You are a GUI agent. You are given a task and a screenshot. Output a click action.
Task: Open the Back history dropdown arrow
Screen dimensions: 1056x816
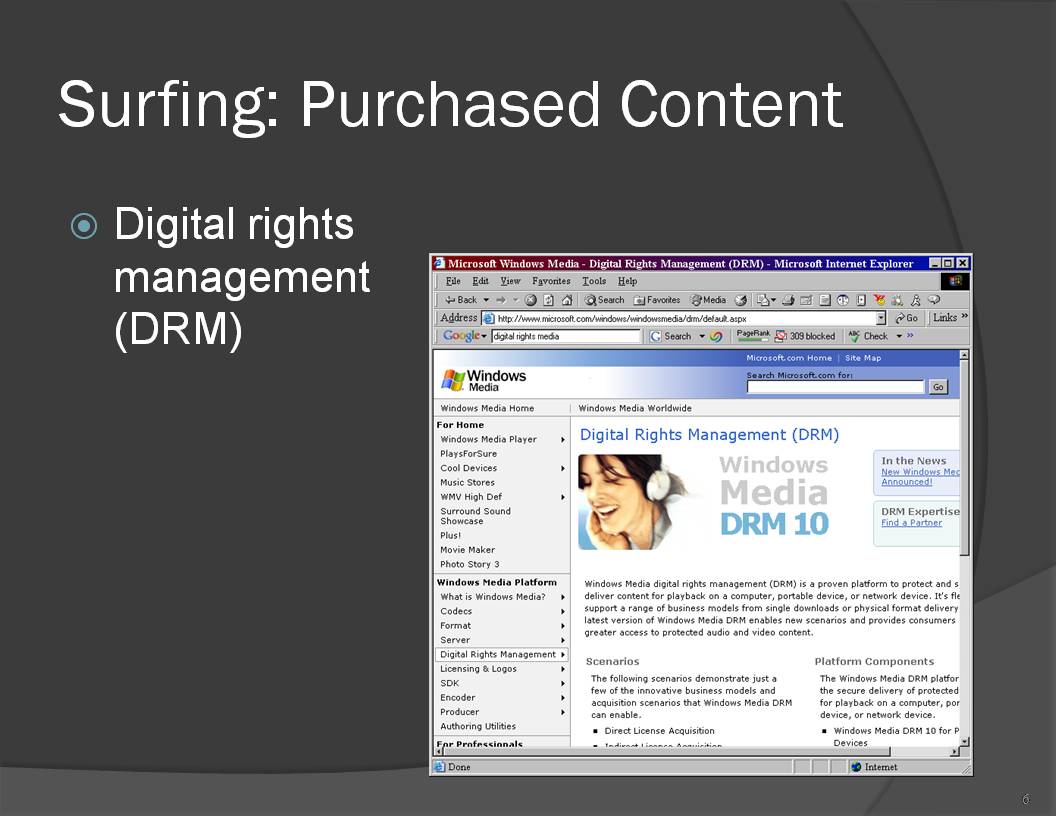pos(486,300)
